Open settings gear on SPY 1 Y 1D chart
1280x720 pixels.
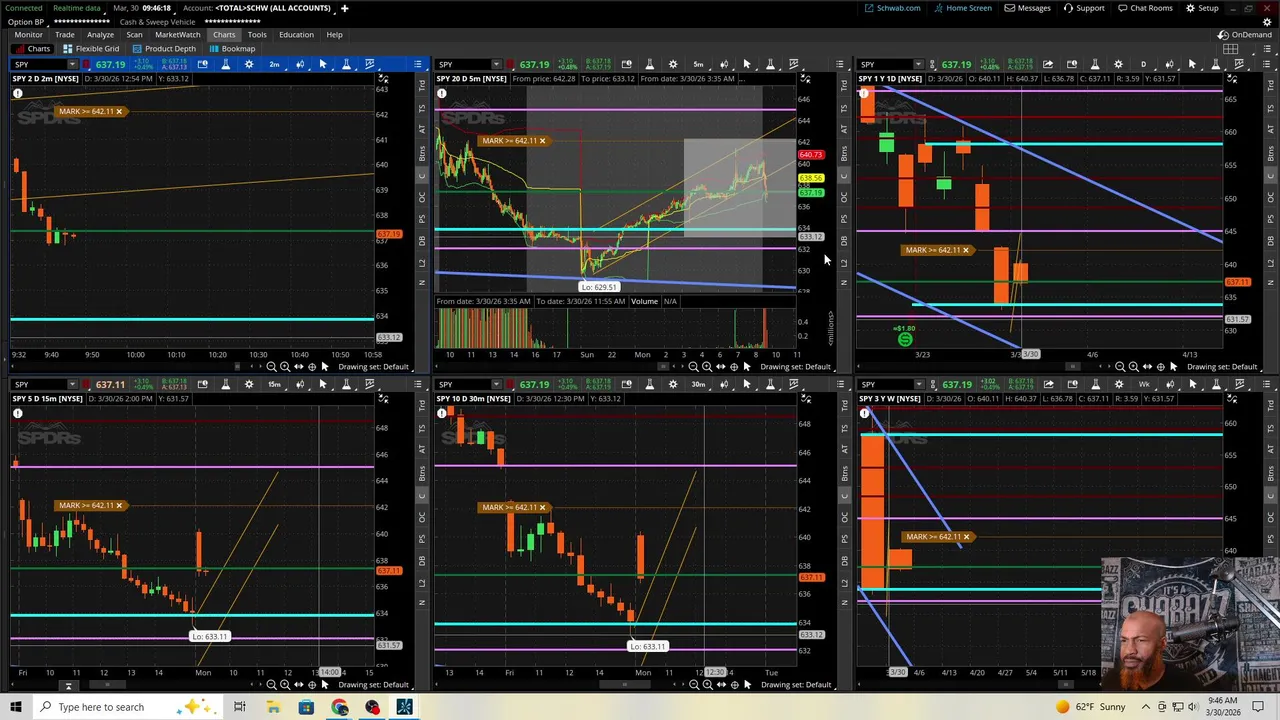pyautogui.click(x=1118, y=64)
